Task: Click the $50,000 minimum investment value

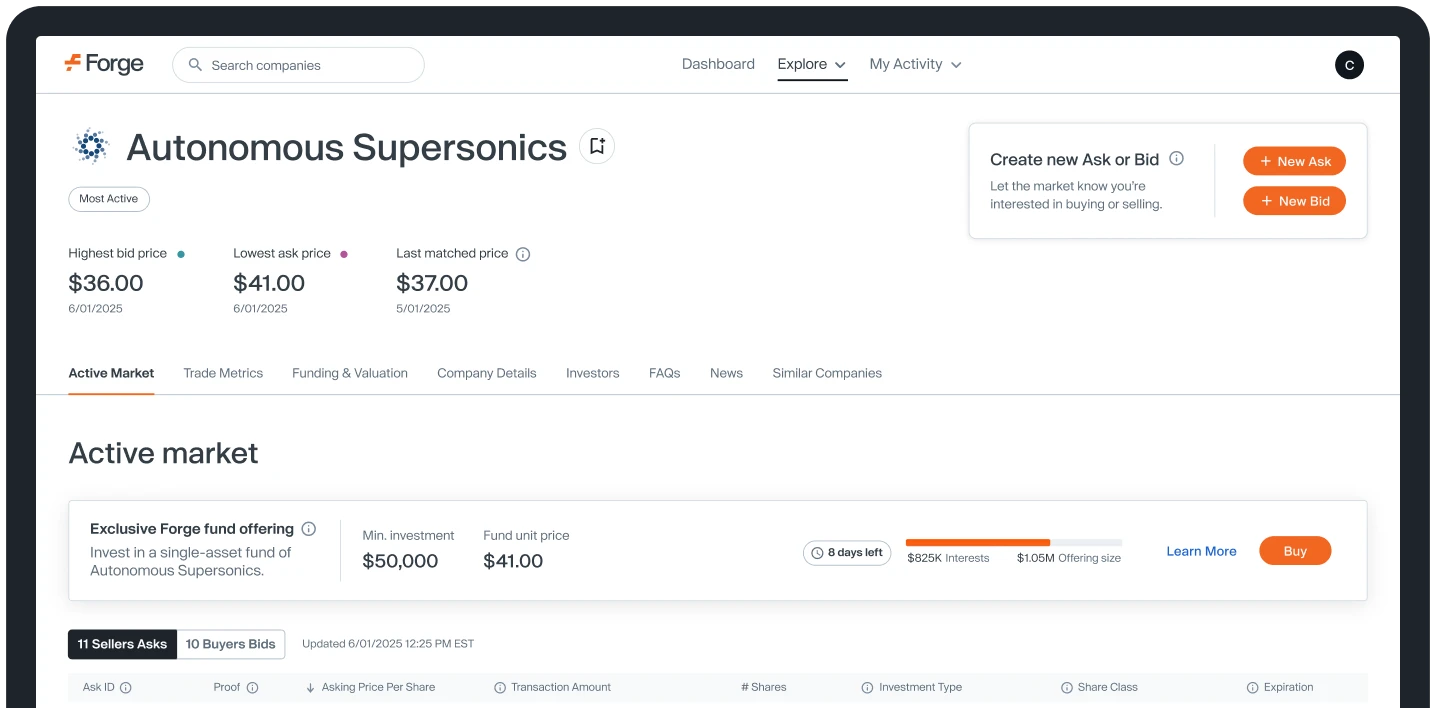Action: tap(400, 561)
